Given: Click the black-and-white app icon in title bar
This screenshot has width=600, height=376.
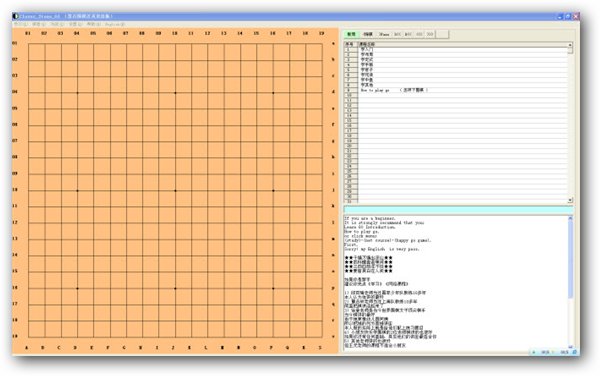Looking at the screenshot, I should (x=16, y=16).
